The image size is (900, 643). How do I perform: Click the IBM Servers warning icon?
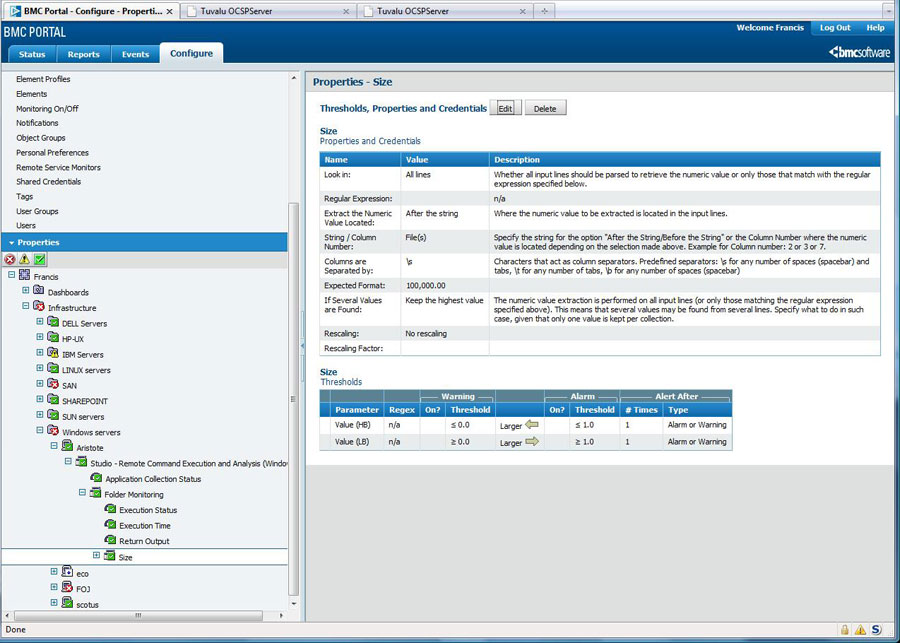point(53,354)
